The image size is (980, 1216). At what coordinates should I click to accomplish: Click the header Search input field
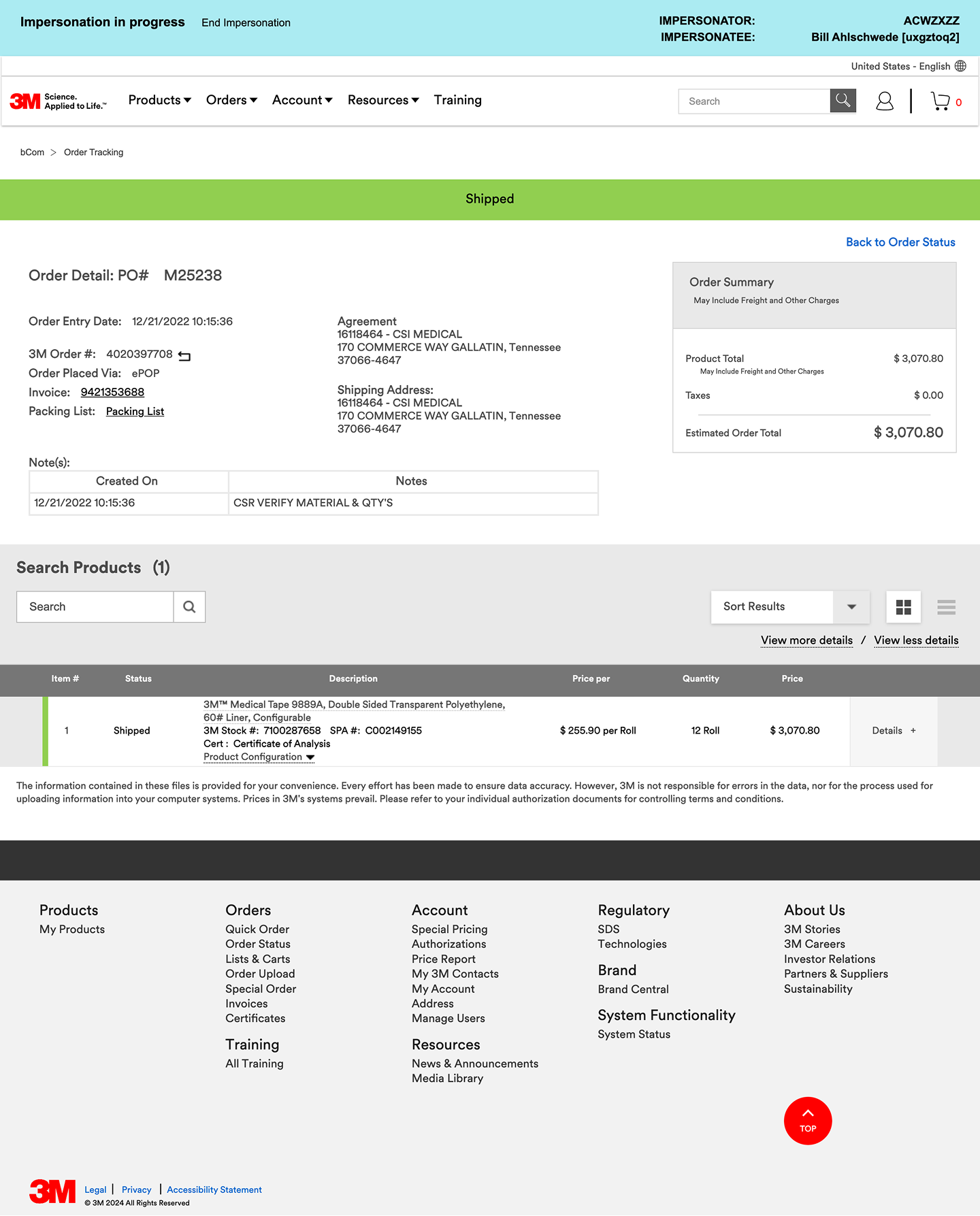(754, 101)
